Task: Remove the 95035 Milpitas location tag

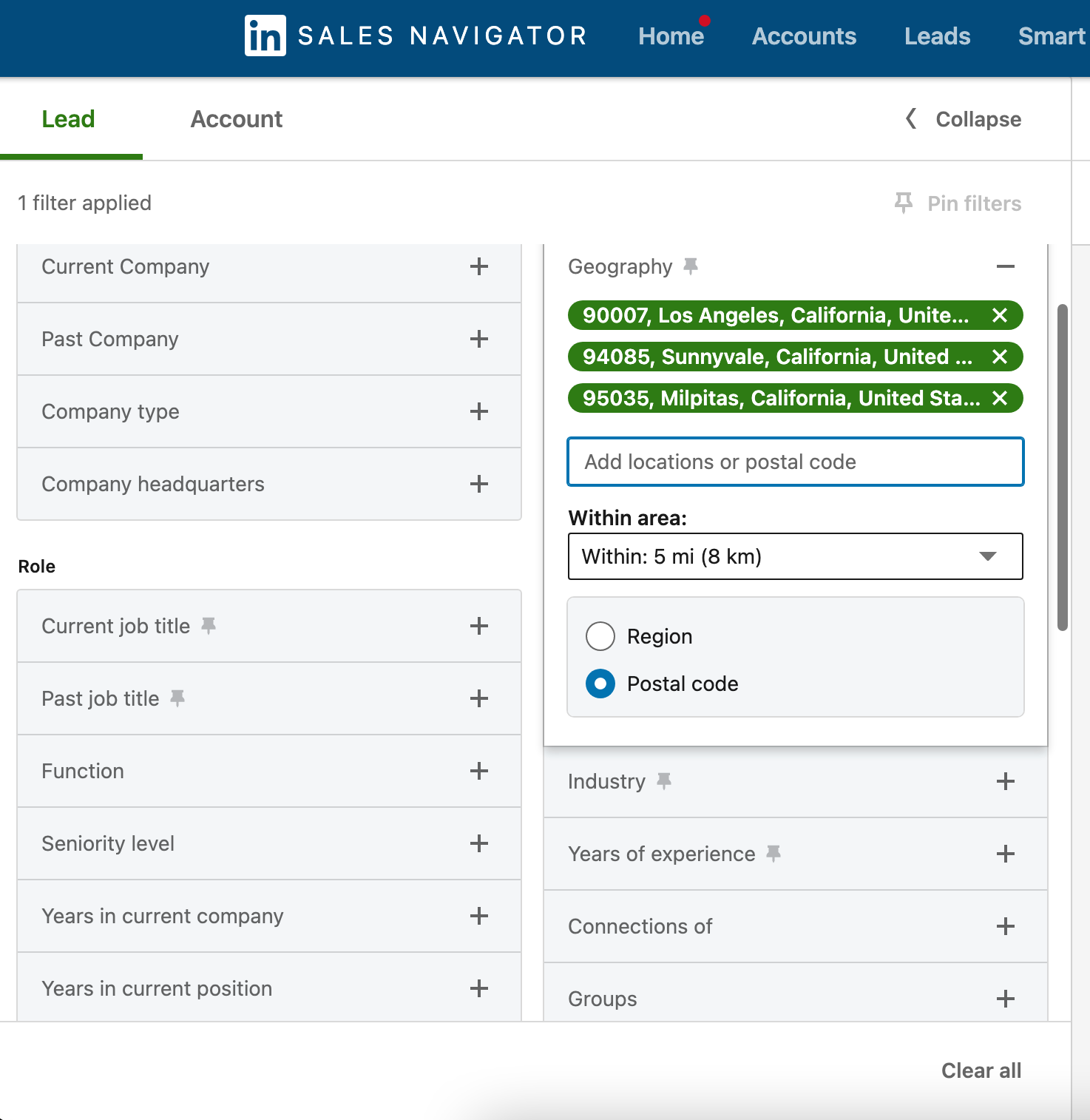Action: 1000,398
